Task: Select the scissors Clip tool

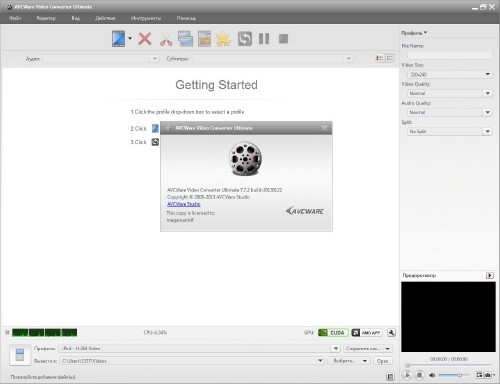Action: tap(166, 39)
